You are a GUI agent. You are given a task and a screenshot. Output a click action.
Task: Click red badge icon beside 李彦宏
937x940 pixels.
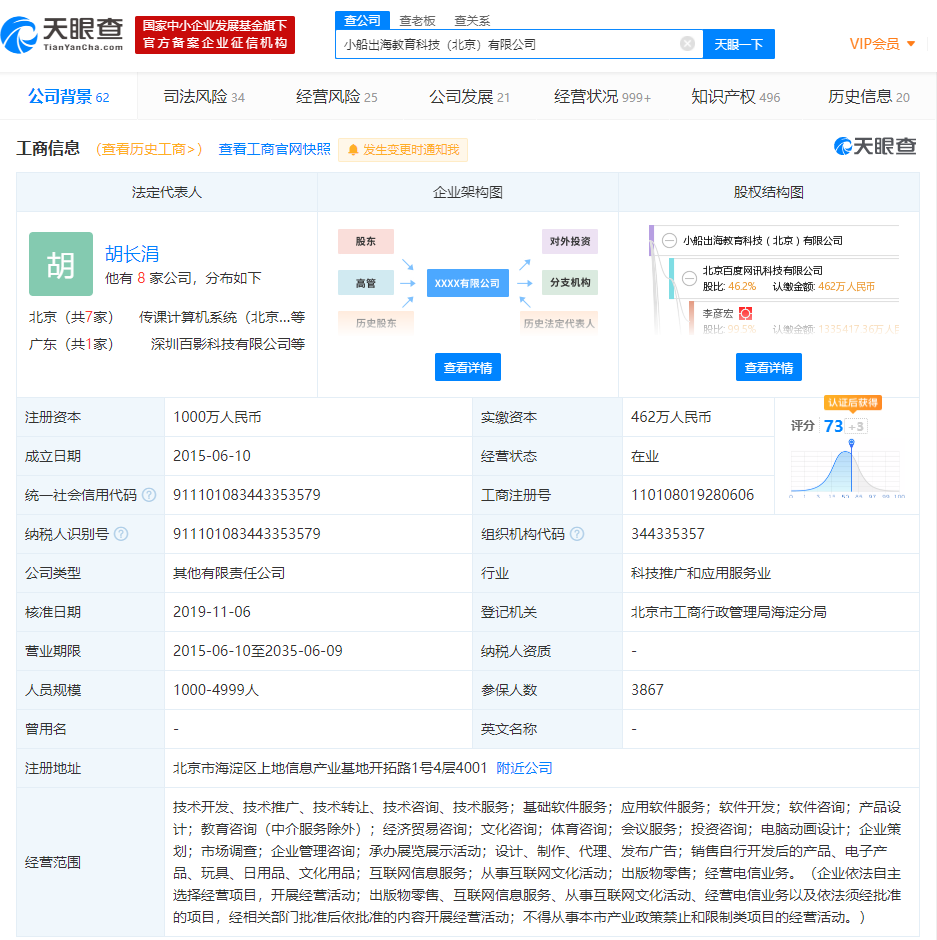click(x=745, y=313)
